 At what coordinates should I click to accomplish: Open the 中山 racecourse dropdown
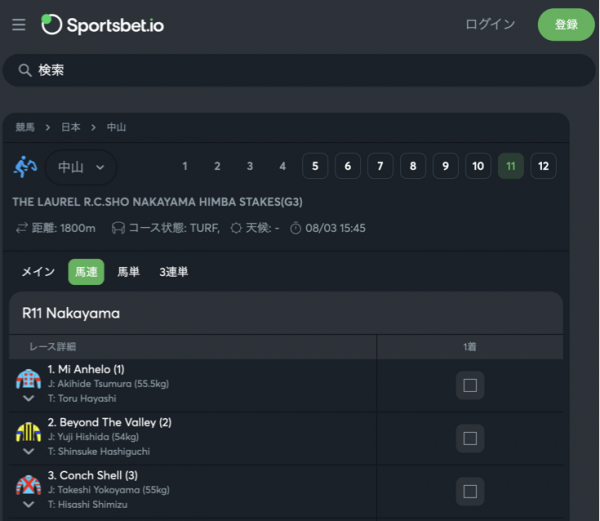(x=81, y=167)
